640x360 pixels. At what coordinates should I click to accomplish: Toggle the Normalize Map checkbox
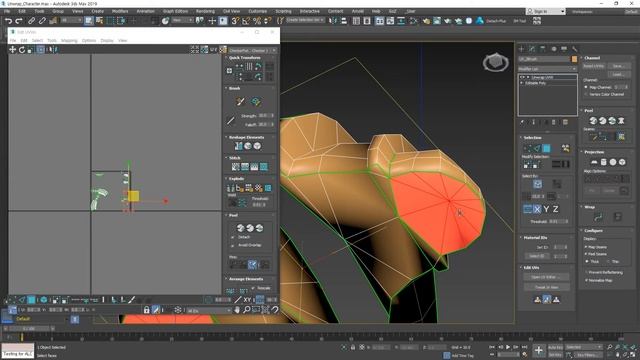586,280
